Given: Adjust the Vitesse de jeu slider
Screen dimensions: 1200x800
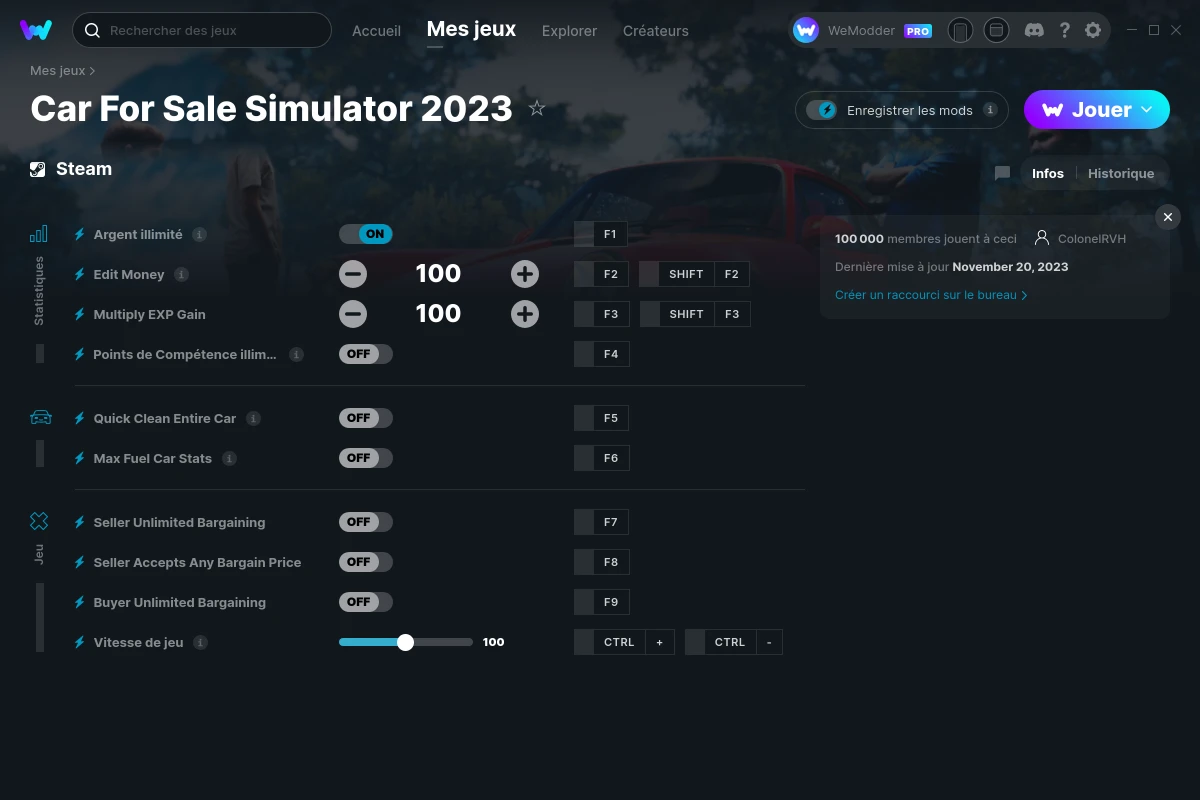Looking at the screenshot, I should coord(406,642).
